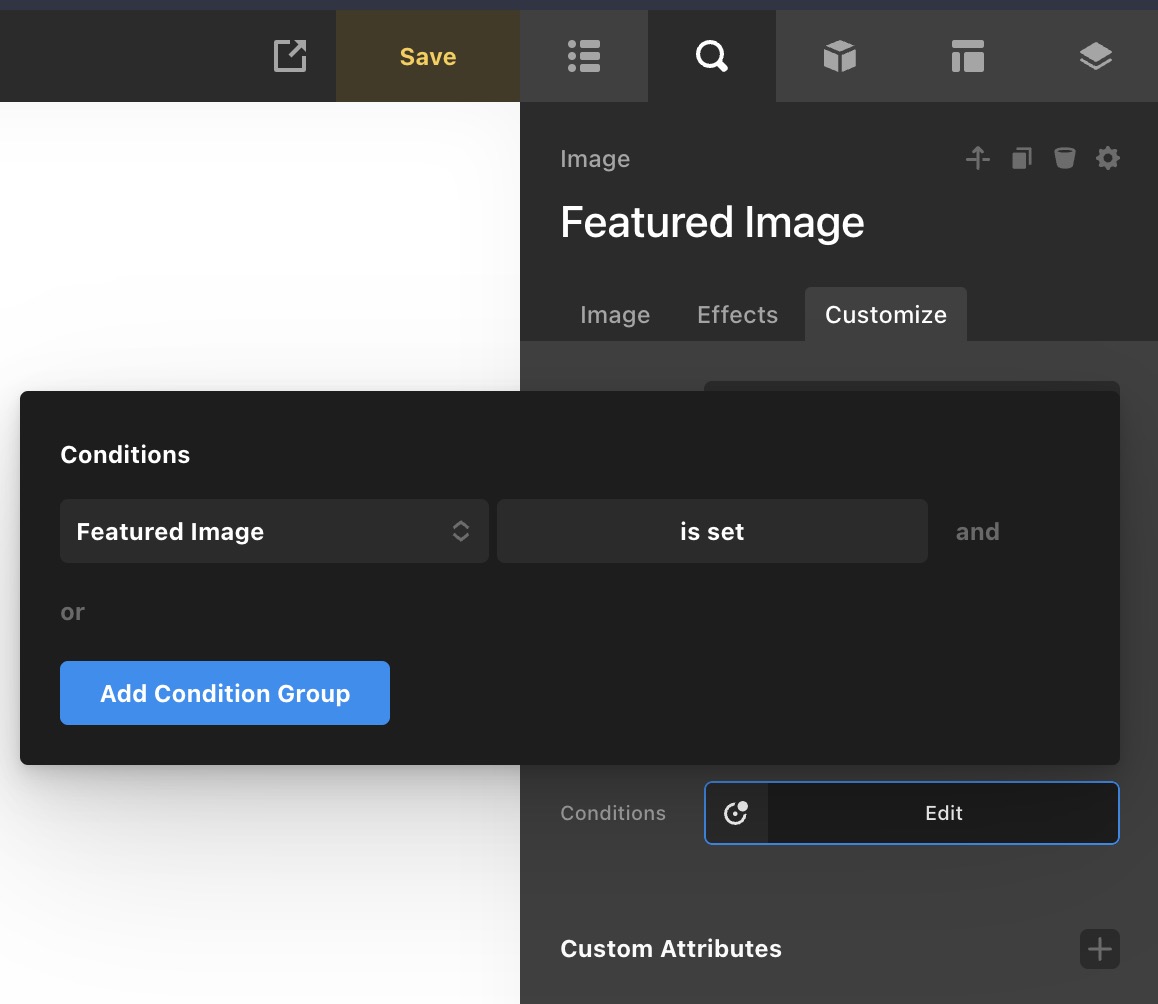Screen dimensions: 1158x1004
Task: Select the Customize tab
Action: tap(885, 315)
